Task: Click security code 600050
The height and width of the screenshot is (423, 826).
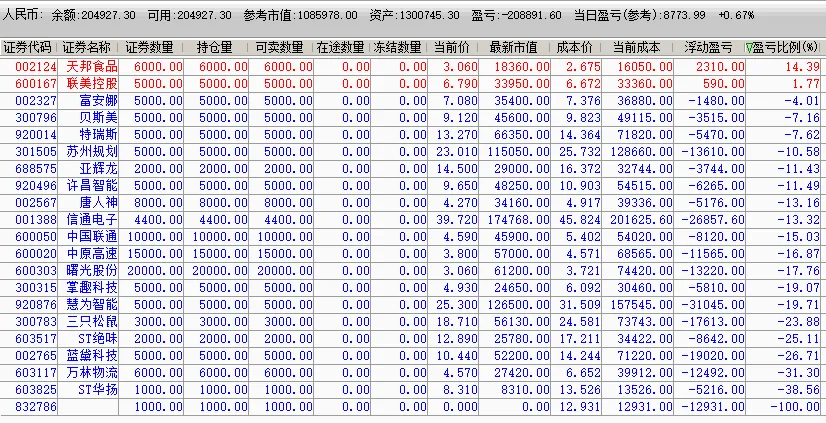Action: click(x=36, y=237)
